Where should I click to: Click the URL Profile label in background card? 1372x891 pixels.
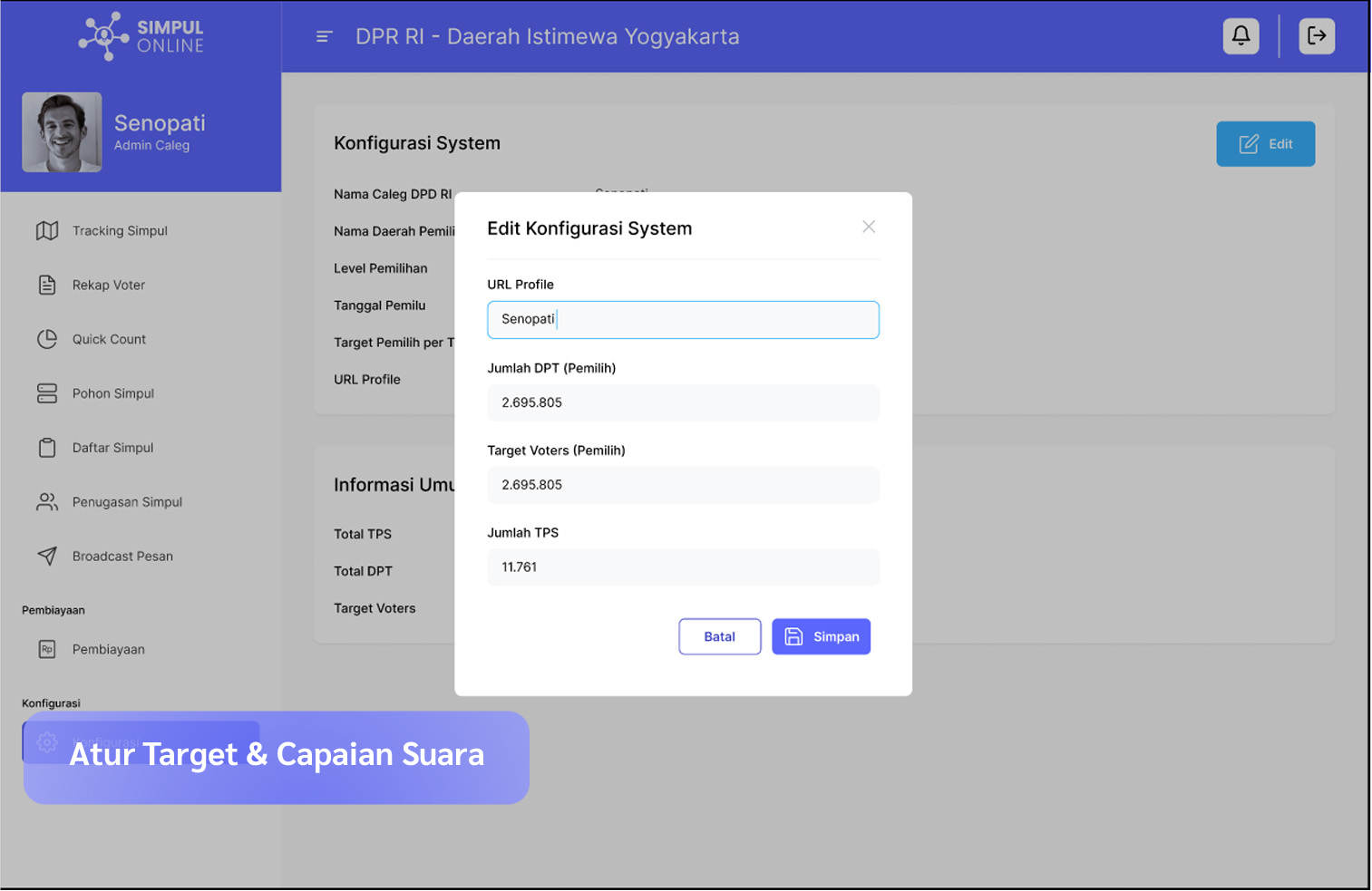tap(366, 380)
